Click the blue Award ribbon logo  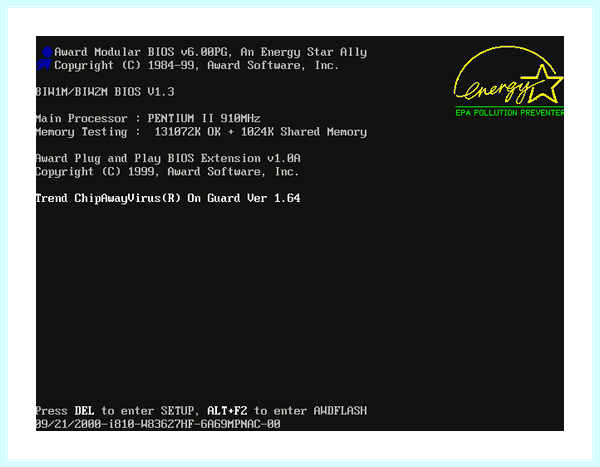44,59
